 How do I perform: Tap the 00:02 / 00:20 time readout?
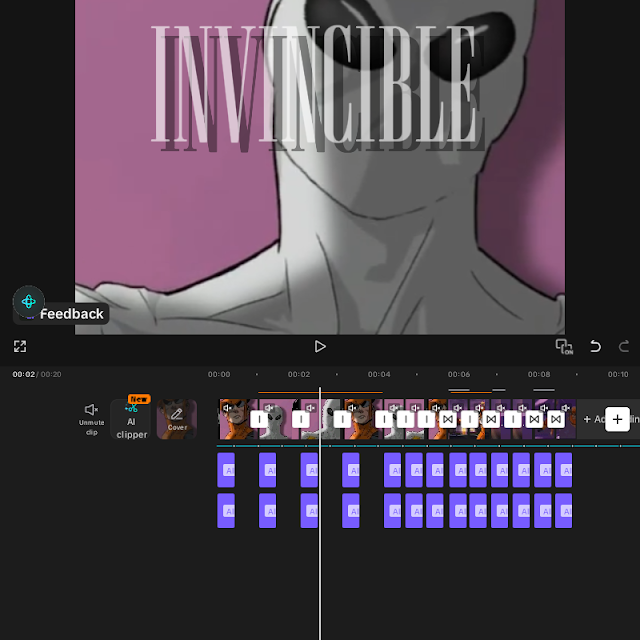pyautogui.click(x=37, y=374)
